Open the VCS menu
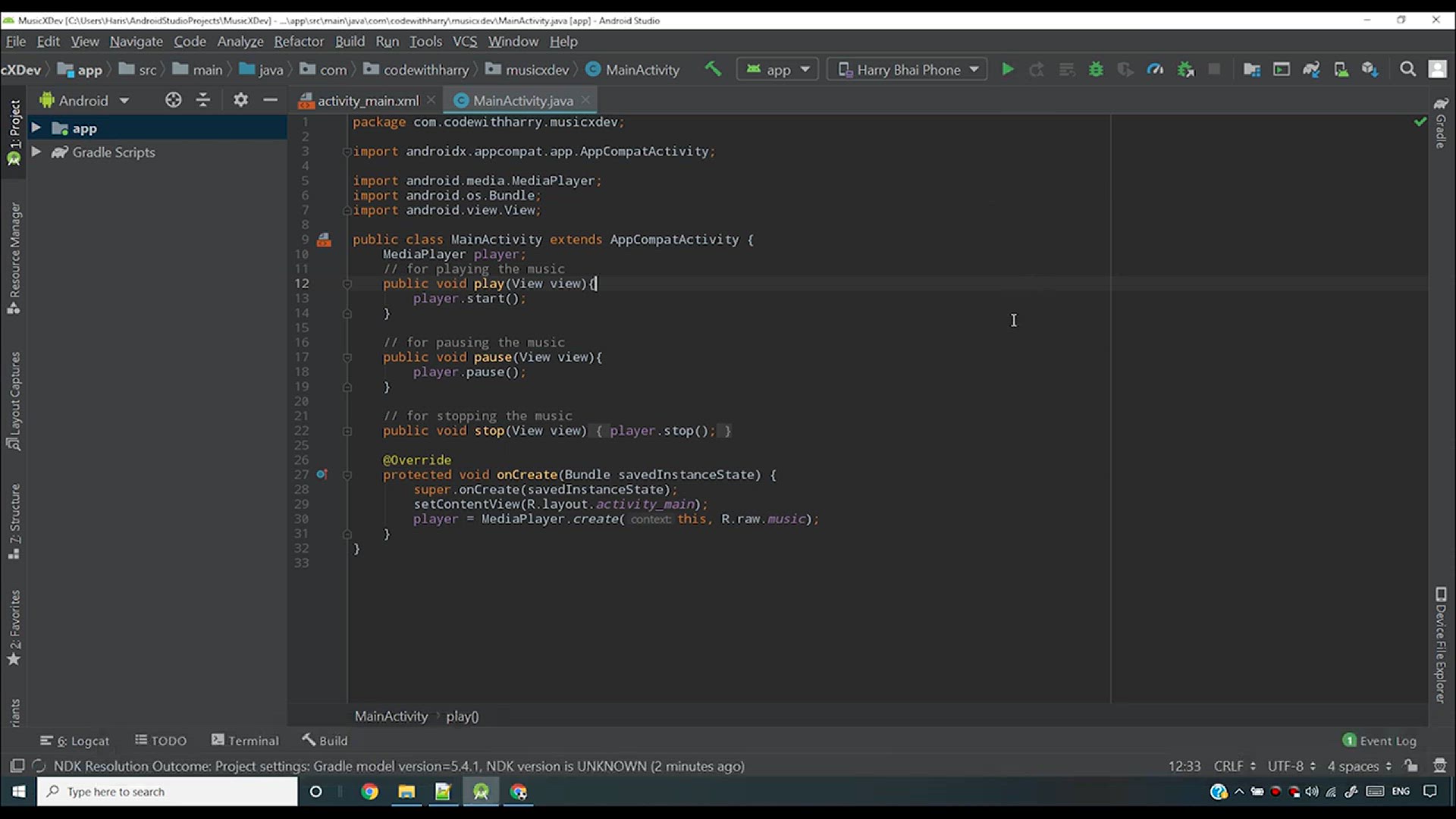Screen dimensions: 1456x819 pyautogui.click(x=465, y=41)
